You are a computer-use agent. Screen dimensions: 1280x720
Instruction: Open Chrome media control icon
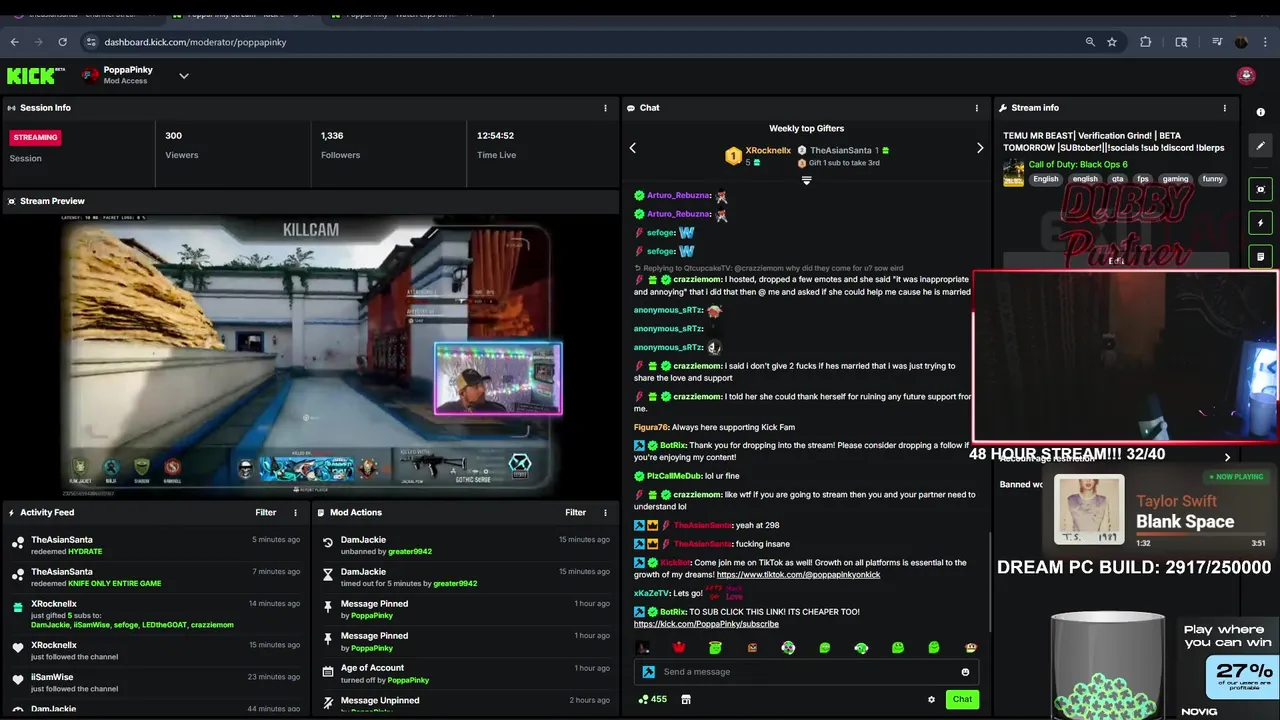1217,42
